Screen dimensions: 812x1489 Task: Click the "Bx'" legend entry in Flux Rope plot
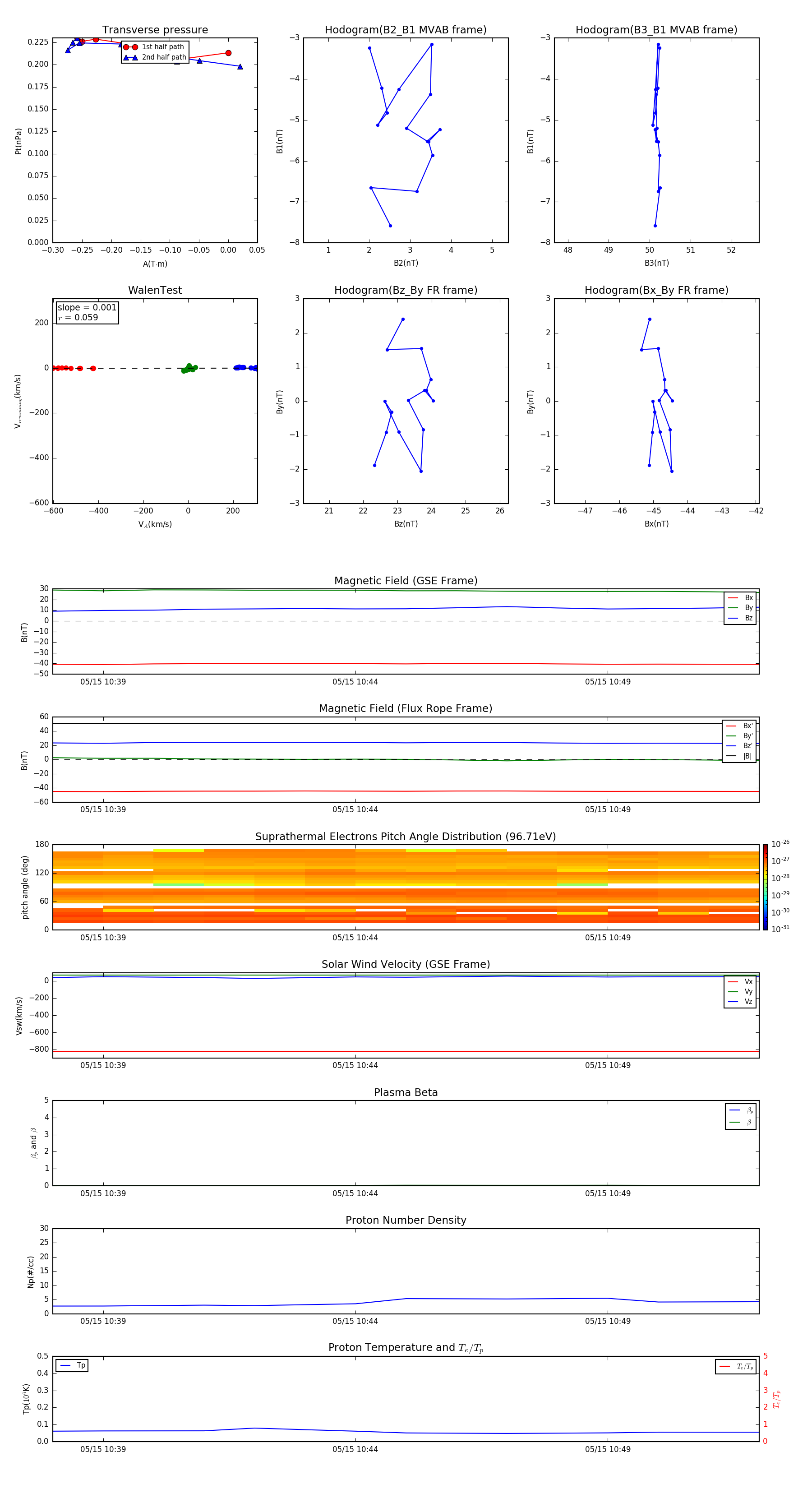click(740, 726)
